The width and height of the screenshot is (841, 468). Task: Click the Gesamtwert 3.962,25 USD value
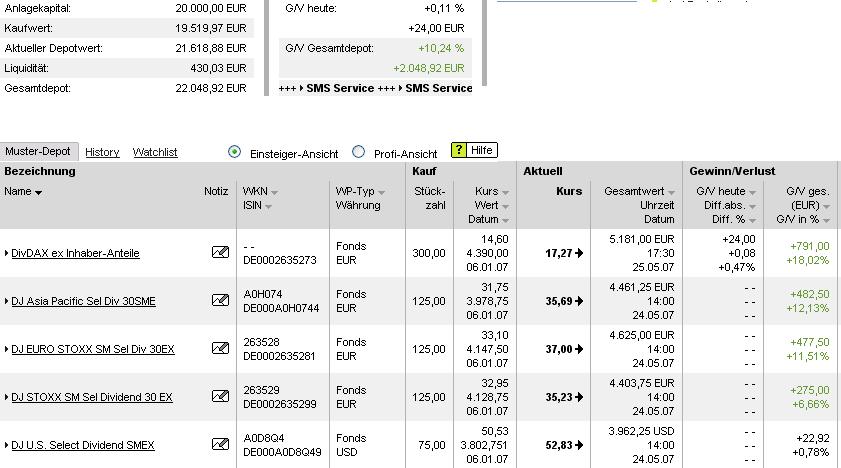(x=641, y=431)
